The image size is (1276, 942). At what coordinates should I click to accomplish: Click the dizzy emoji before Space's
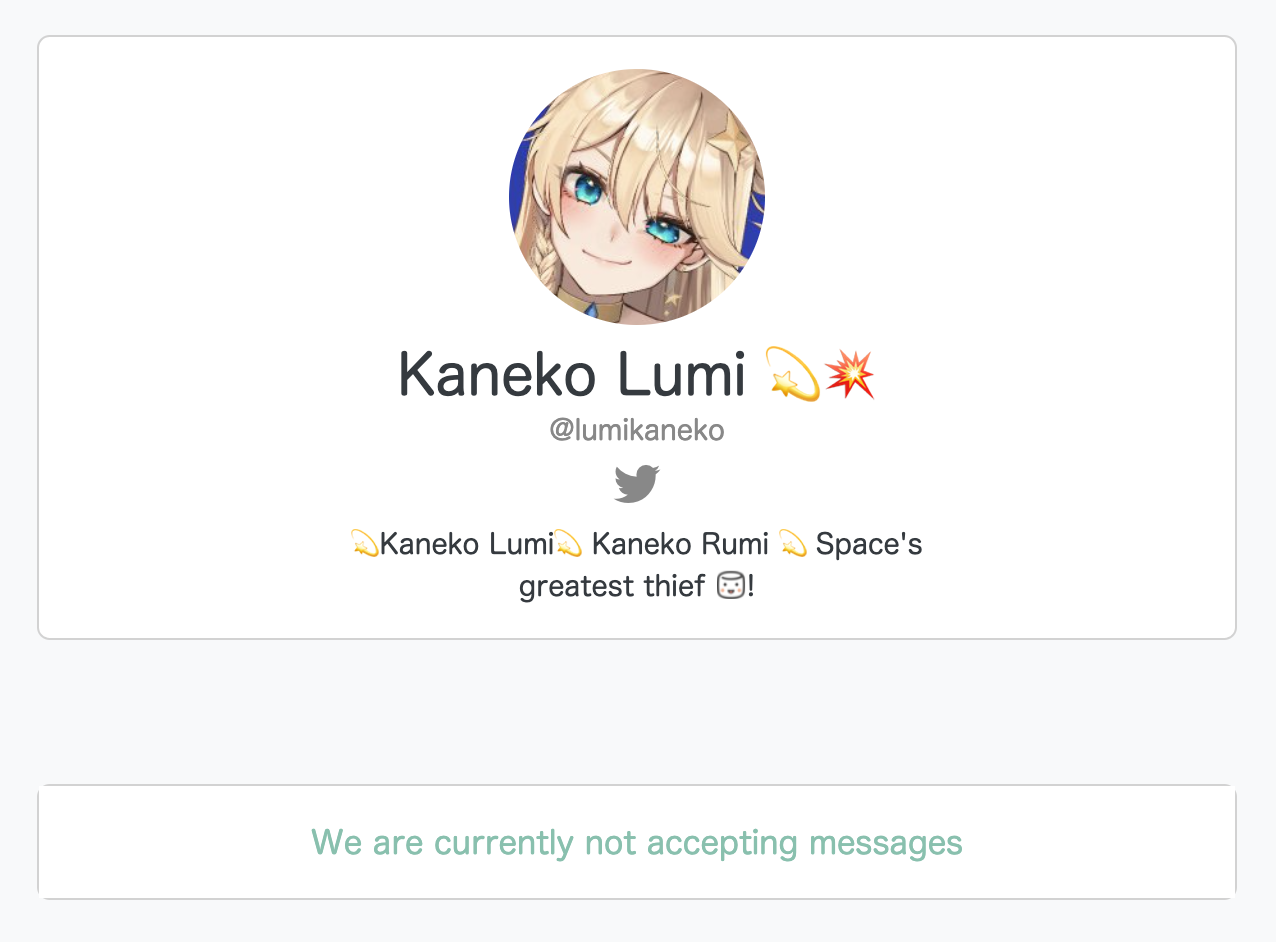pyautogui.click(x=792, y=544)
